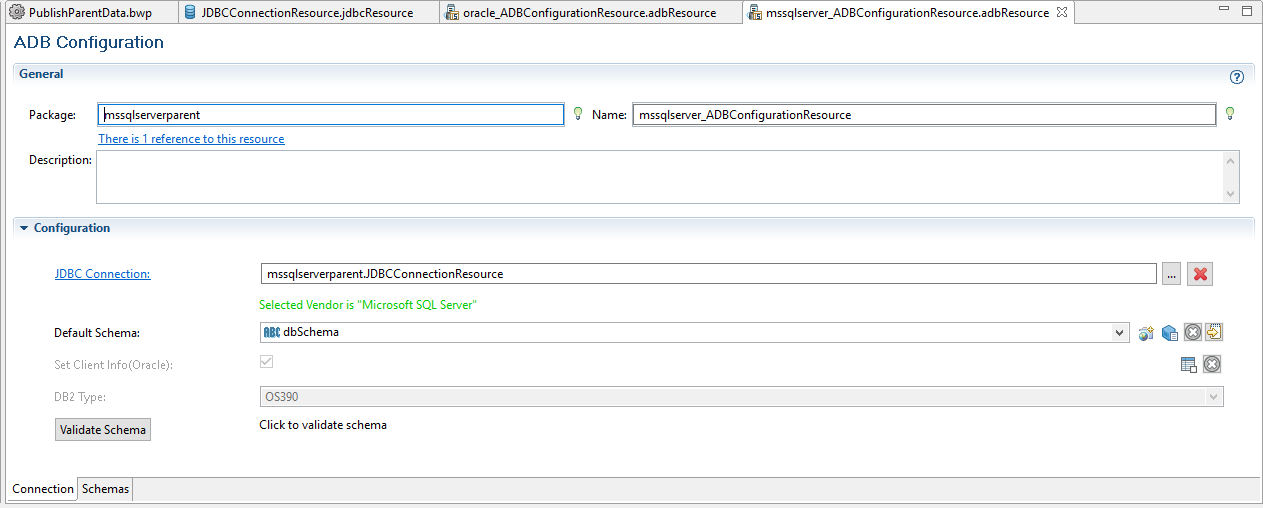Click the Validate Schema button
This screenshot has height=508, width=1263.
click(103, 430)
